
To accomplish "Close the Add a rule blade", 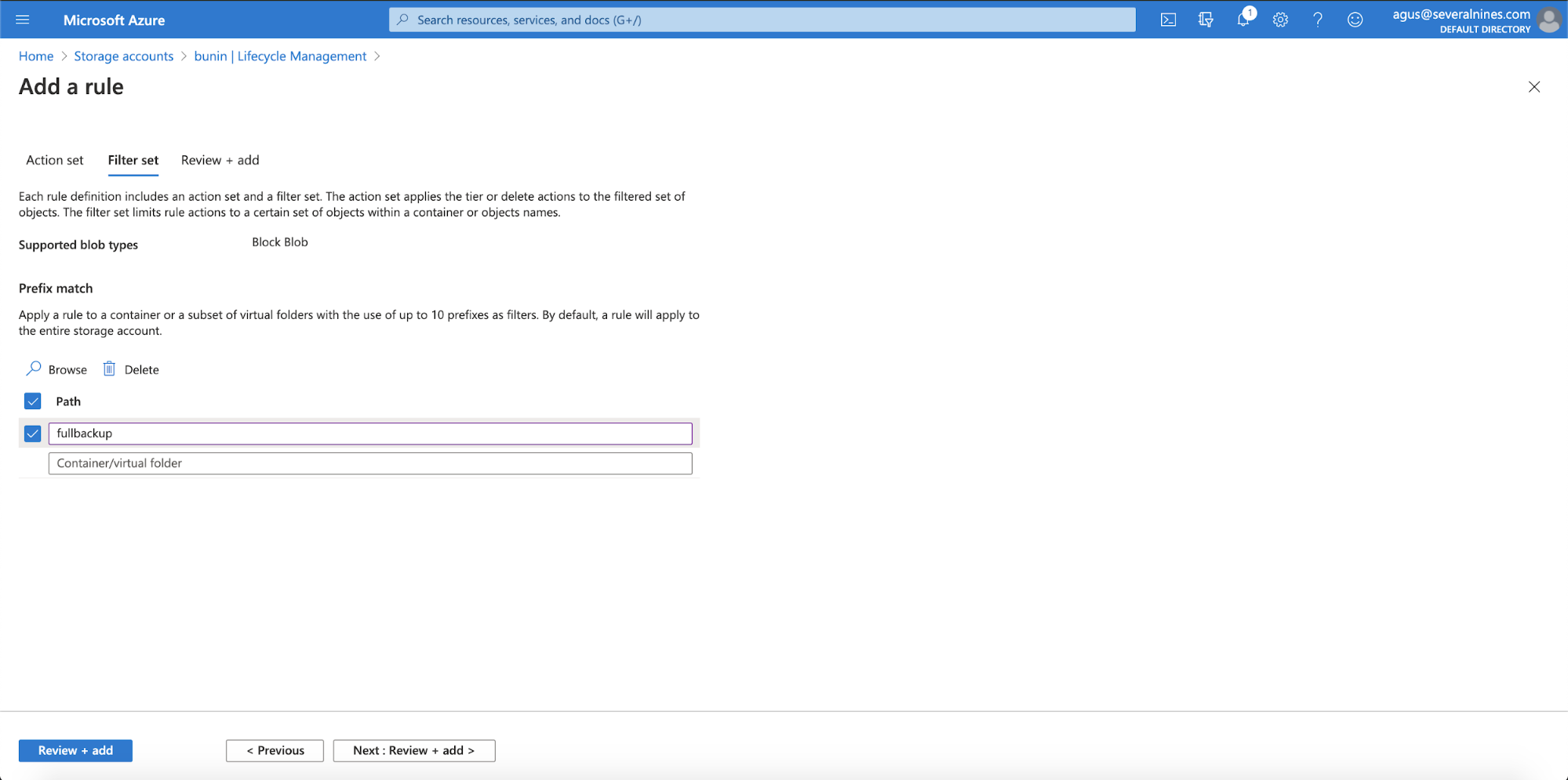I will [1534, 87].
